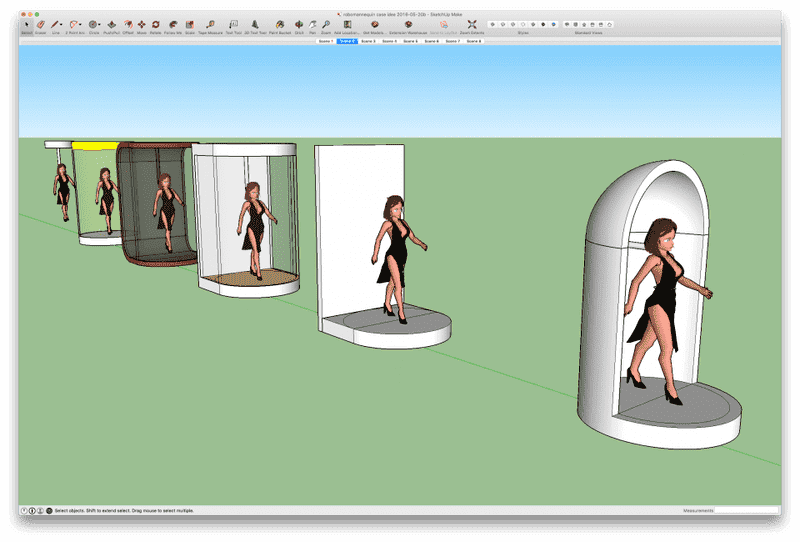Select the Eraser tool
The width and height of the screenshot is (800, 542).
click(41, 24)
